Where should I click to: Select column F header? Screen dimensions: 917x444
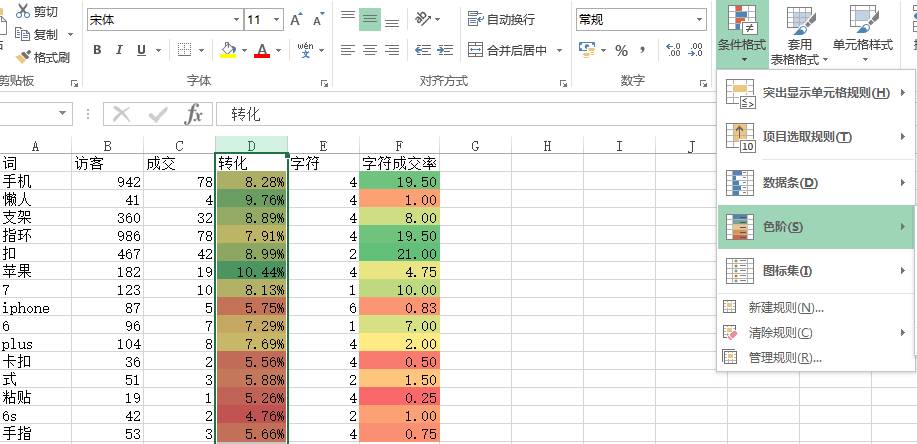(399, 146)
